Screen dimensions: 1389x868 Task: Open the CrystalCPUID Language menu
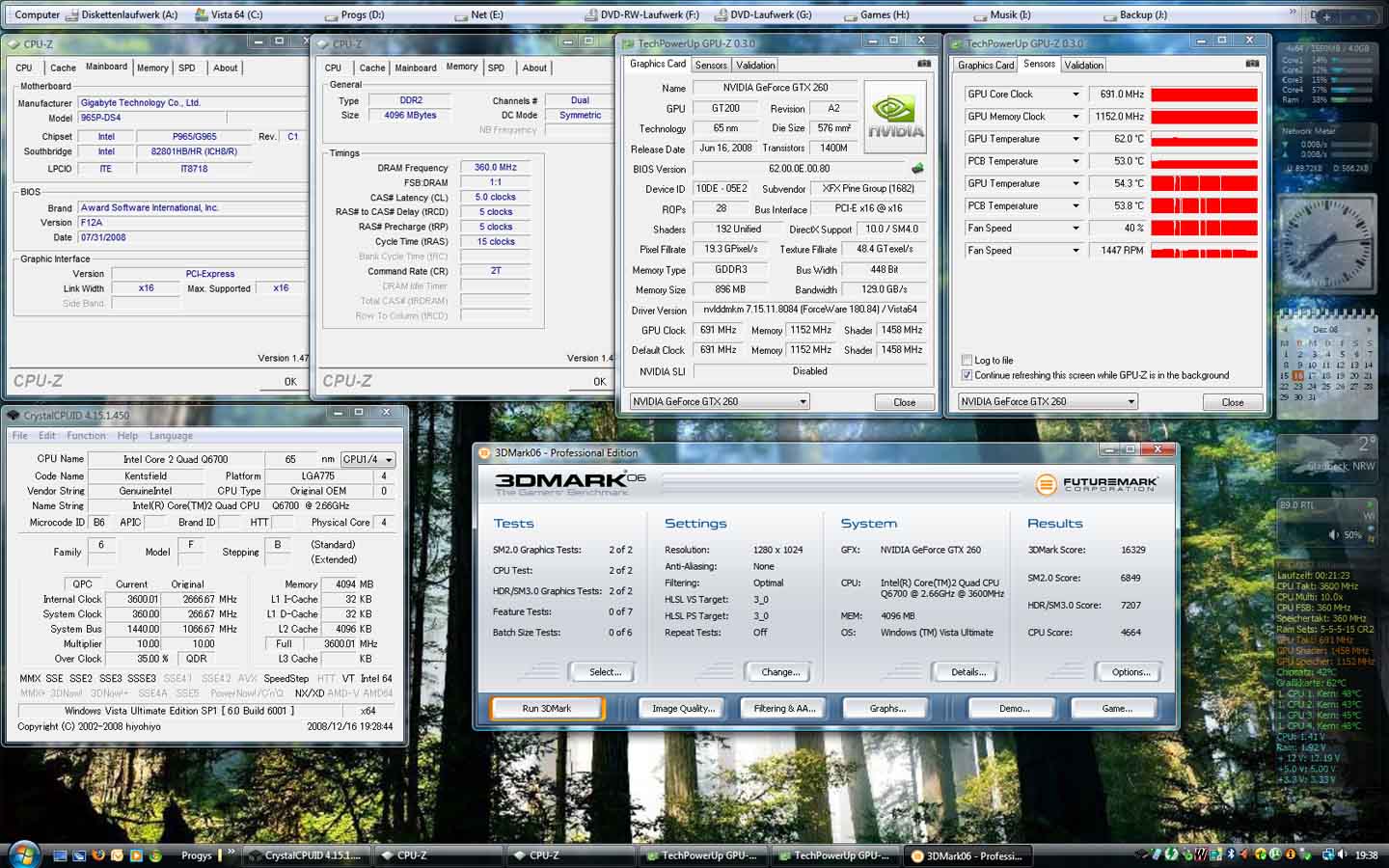[x=171, y=436]
